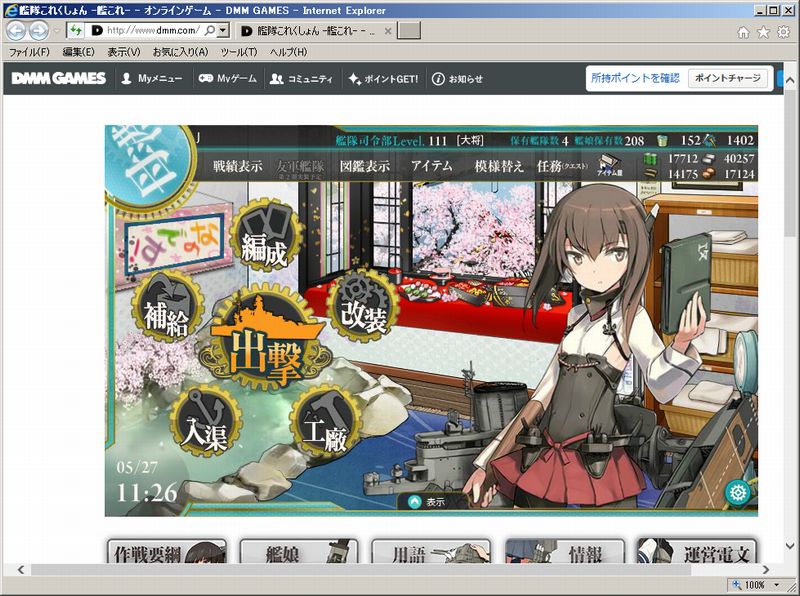Image resolution: width=800 pixels, height=596 pixels.
Task: Click the 作戦要綱 tab below game
Action: coord(167,551)
